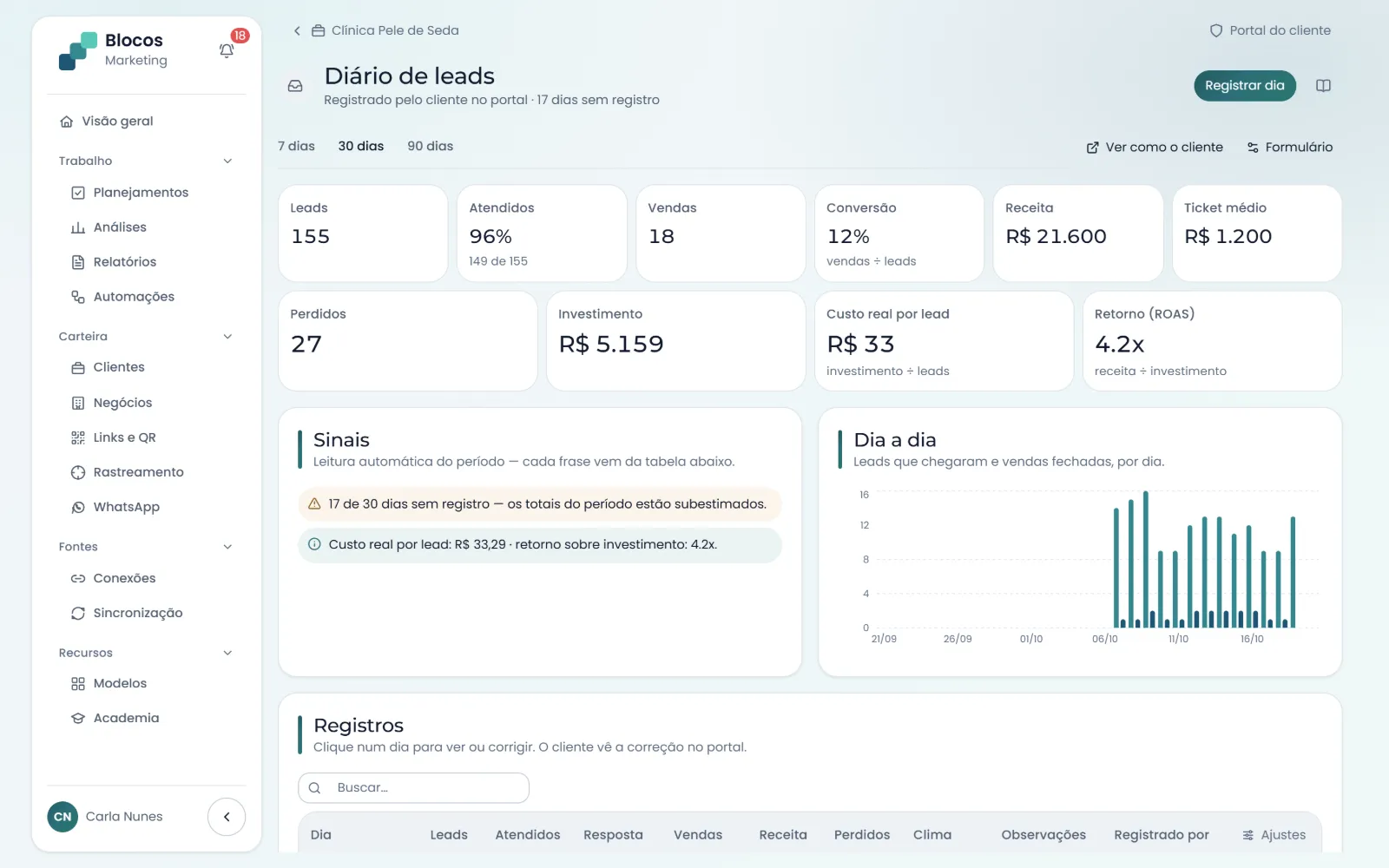Screen dimensions: 1389x868
Task: Collapse the sidebar with chevron button
Action: coord(227,817)
